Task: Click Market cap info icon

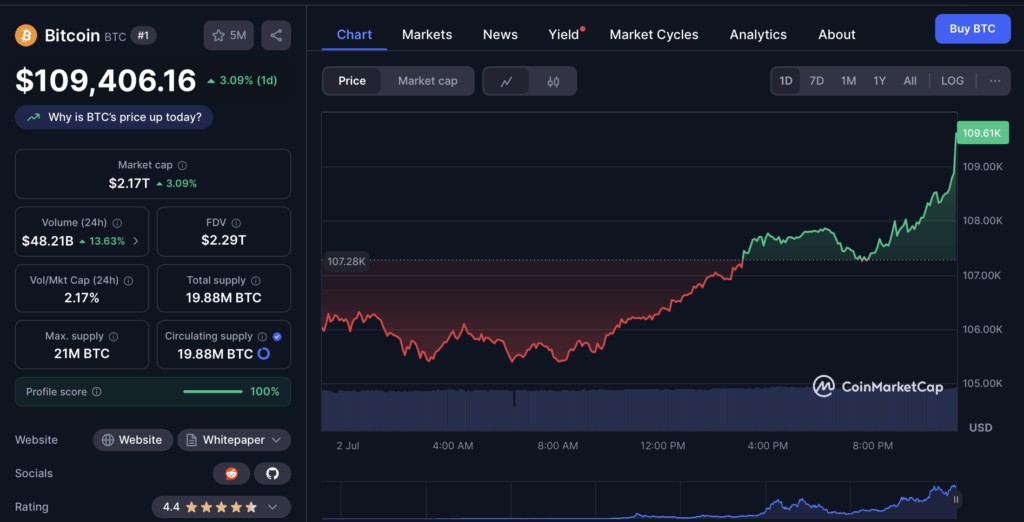Action: 182,166
